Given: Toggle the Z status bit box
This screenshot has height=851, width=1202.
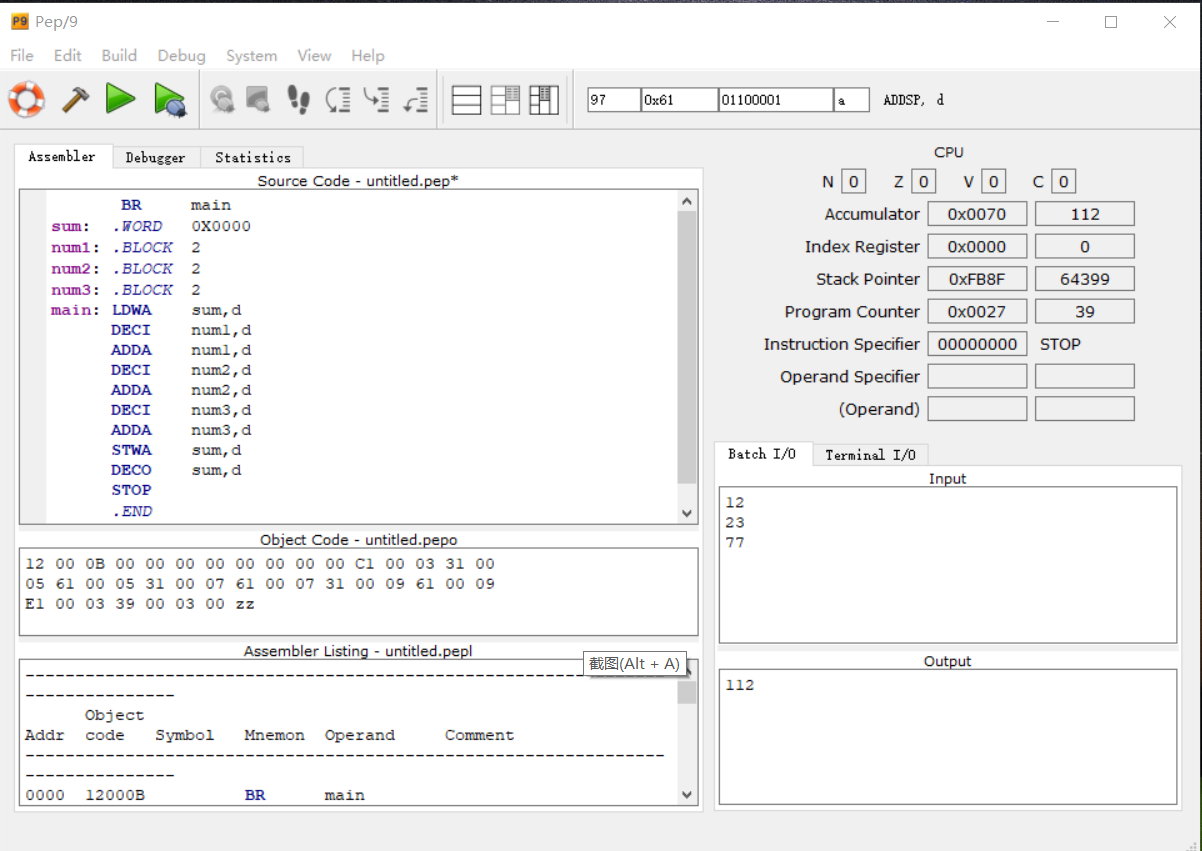Looking at the screenshot, I should tap(924, 182).
